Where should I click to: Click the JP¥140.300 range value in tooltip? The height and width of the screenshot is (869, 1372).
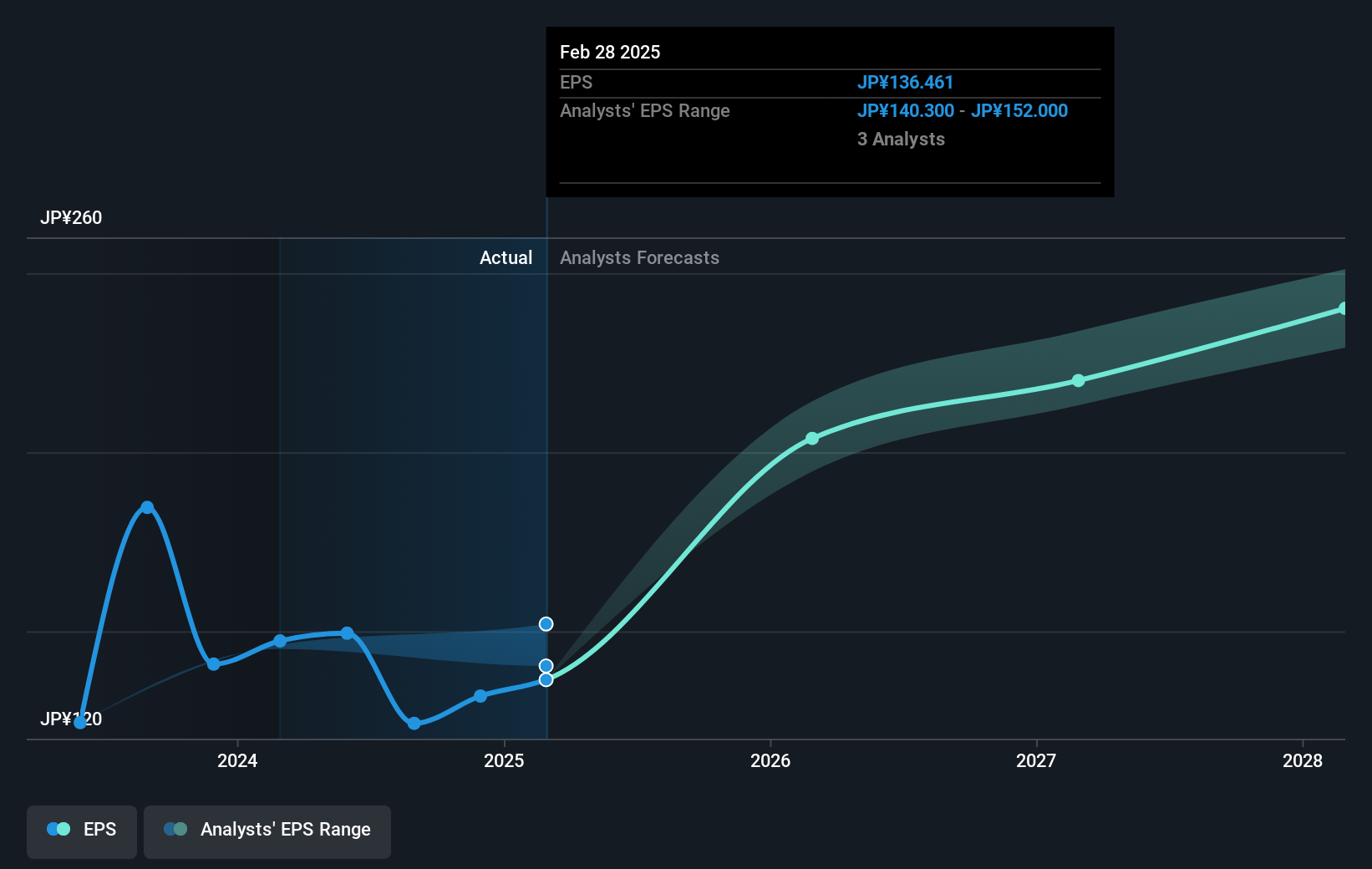[x=905, y=110]
